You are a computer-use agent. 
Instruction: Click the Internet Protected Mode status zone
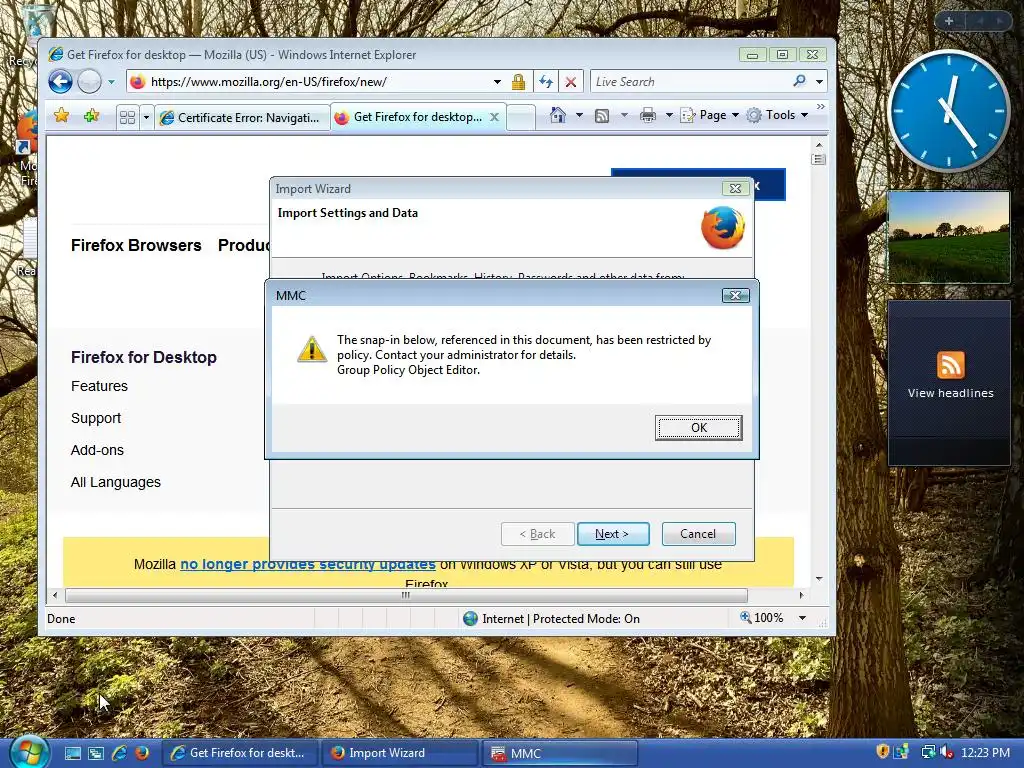551,618
